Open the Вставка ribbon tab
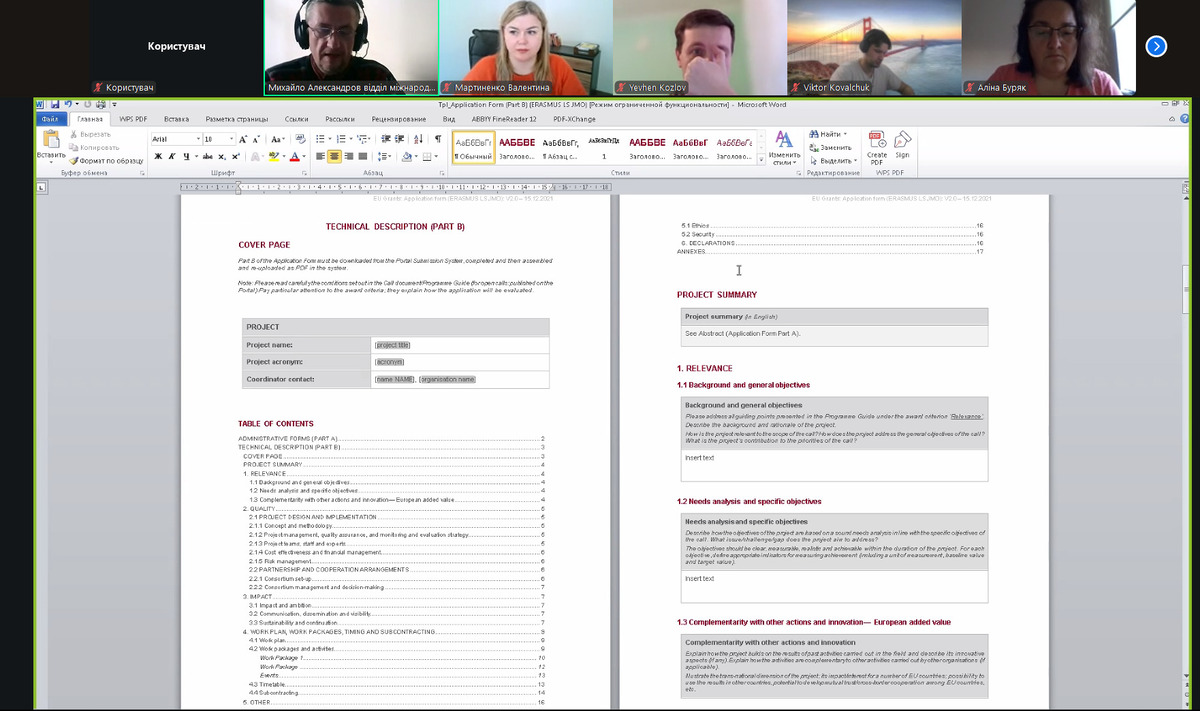Screen dimensions: 1200x711 point(176,119)
